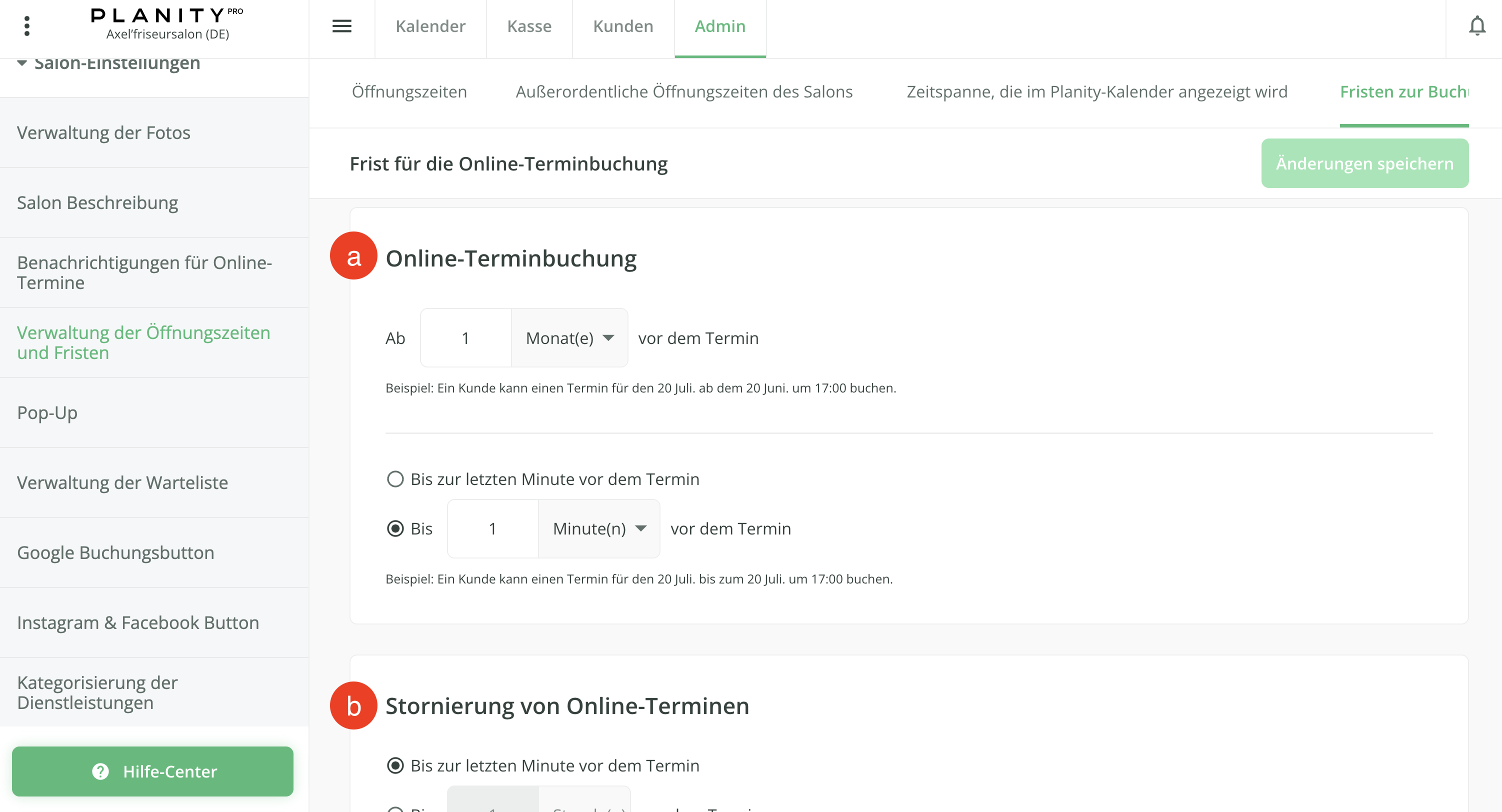
Task: Click the 'Ab' number input field
Action: click(x=465, y=338)
